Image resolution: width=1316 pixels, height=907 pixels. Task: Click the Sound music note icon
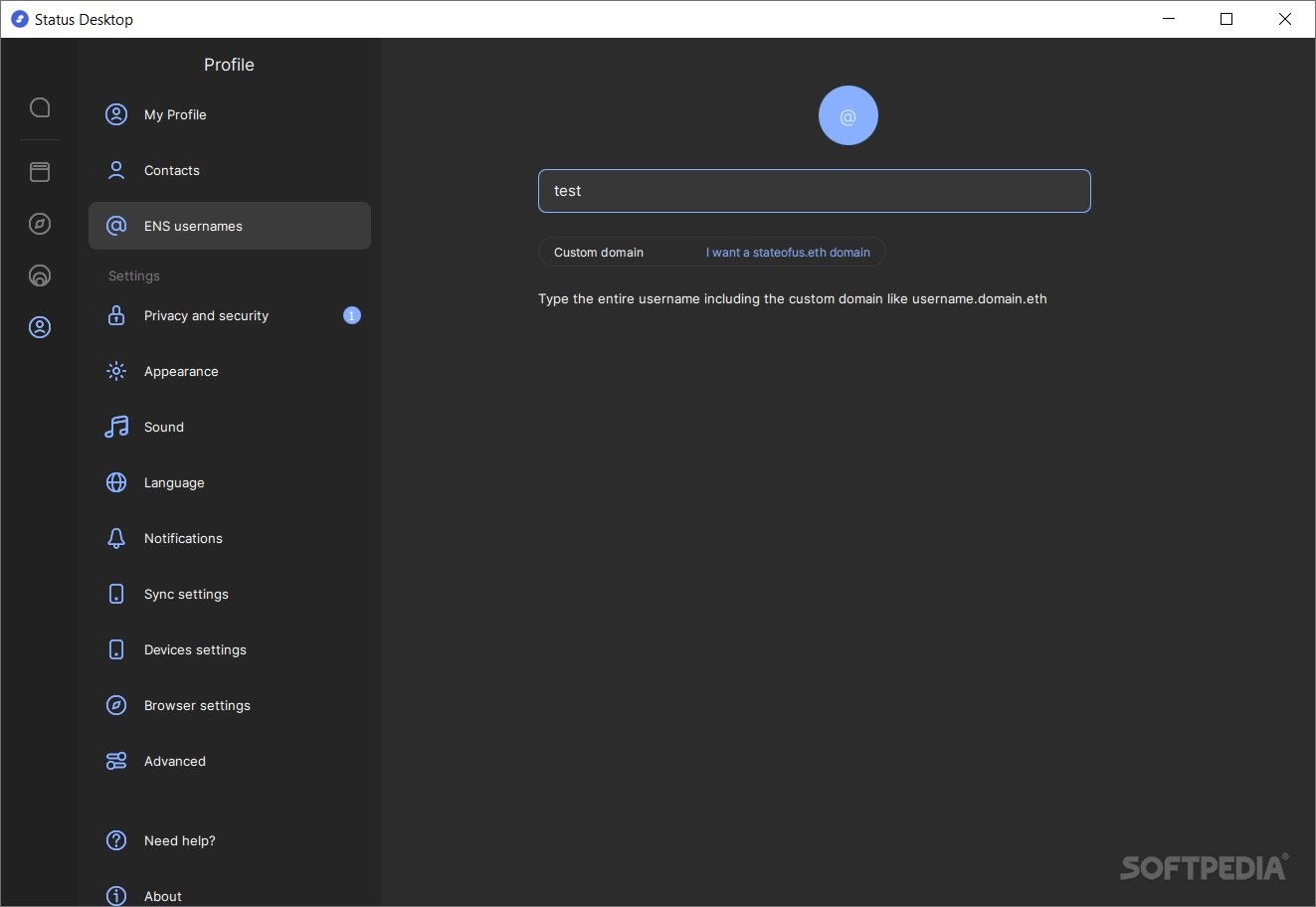116,427
